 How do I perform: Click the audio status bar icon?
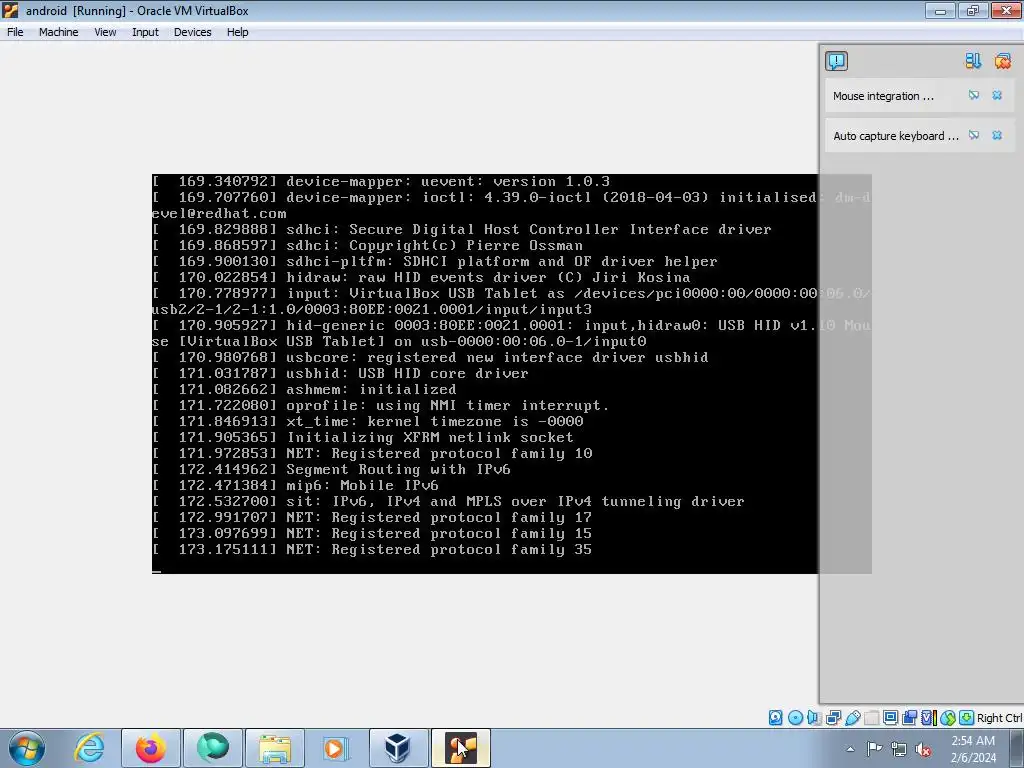click(814, 718)
